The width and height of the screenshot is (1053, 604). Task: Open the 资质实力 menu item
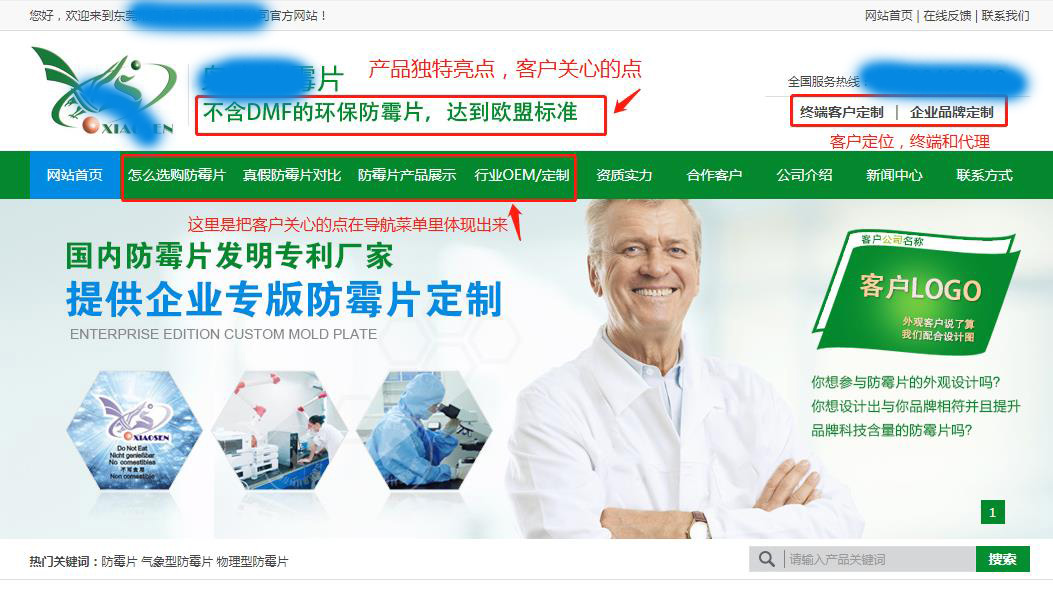pyautogui.click(x=625, y=175)
